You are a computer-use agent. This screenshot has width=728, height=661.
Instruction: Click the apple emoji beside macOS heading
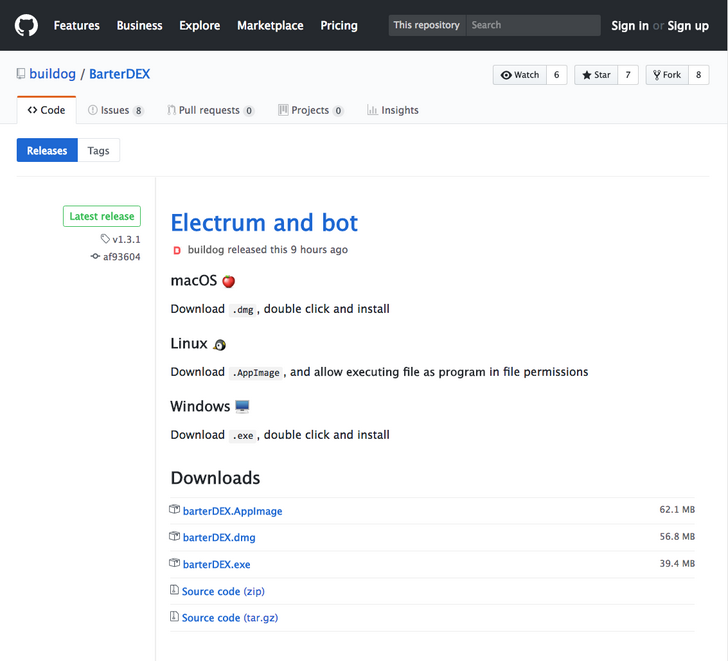point(228,281)
